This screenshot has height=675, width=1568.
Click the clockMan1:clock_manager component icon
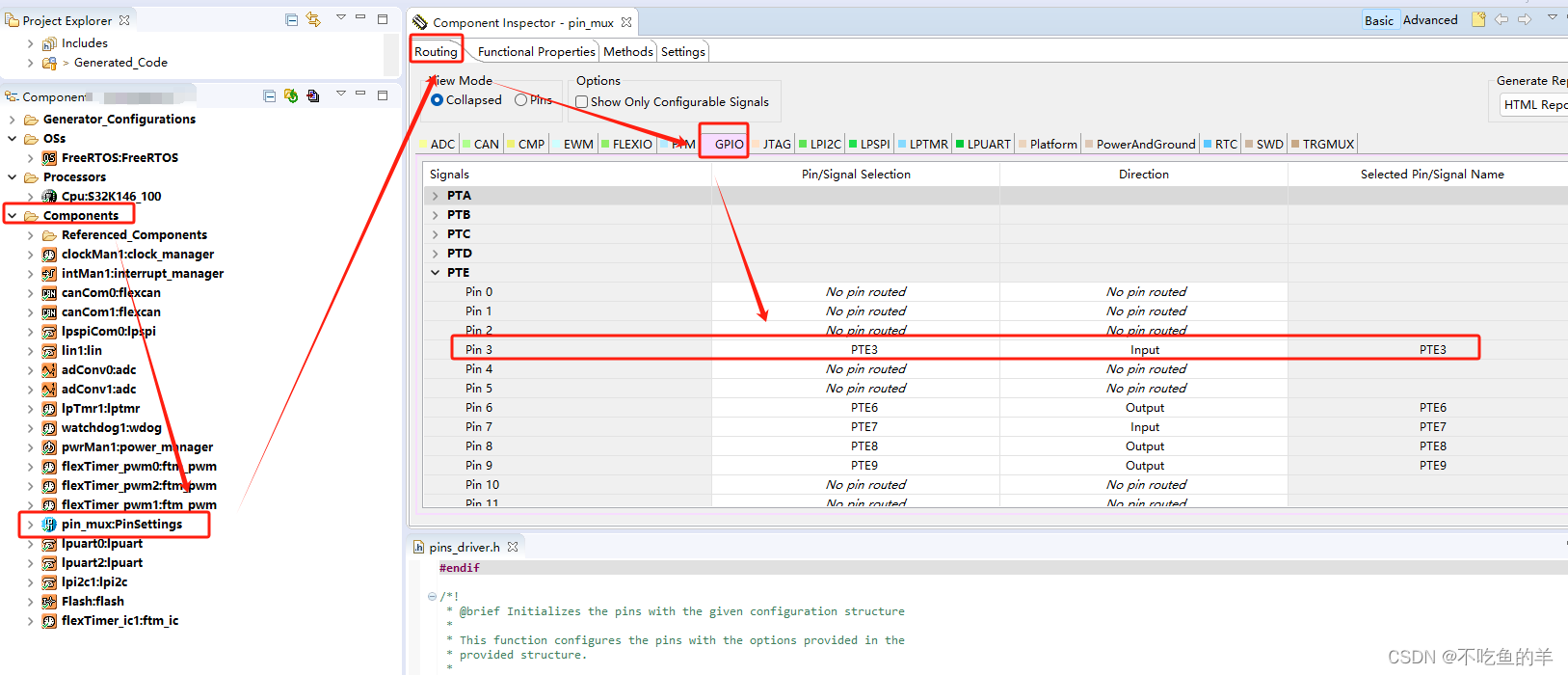tap(49, 255)
